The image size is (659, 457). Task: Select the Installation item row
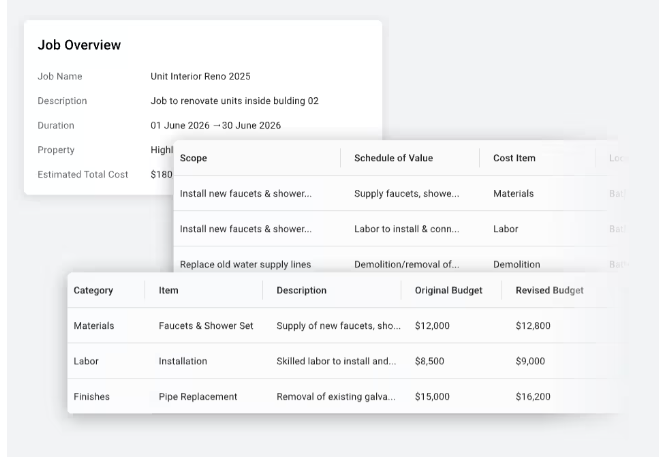tap(183, 361)
